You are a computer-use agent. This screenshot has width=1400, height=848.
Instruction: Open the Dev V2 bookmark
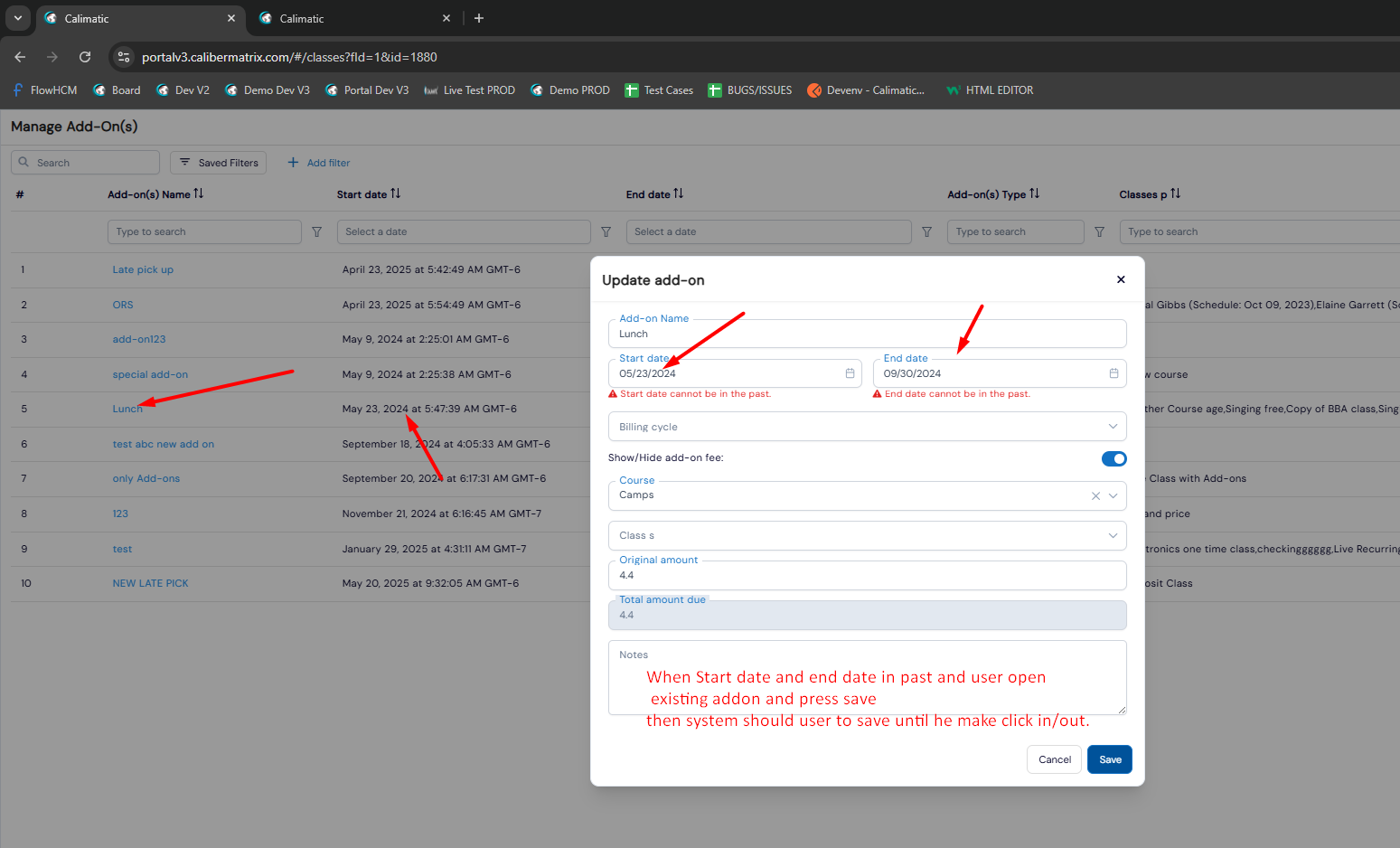tap(183, 90)
